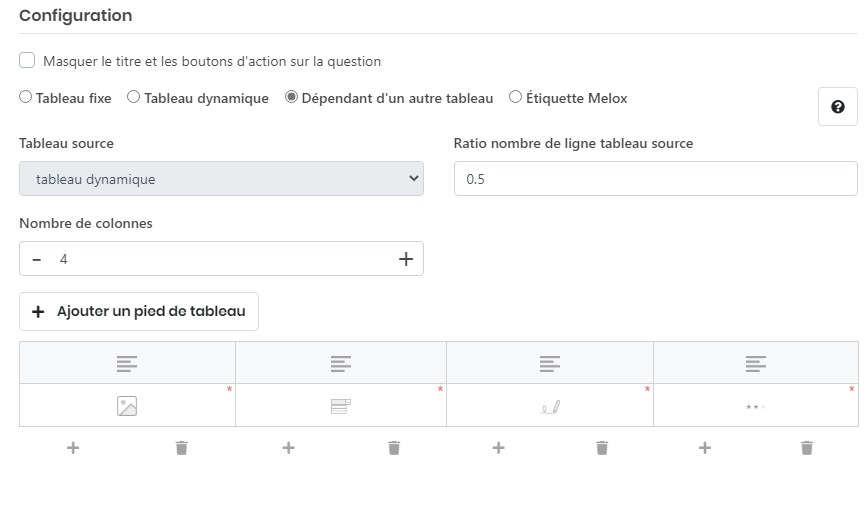868x508 pixels.
Task: Click the signature icon in third column
Action: click(550, 406)
